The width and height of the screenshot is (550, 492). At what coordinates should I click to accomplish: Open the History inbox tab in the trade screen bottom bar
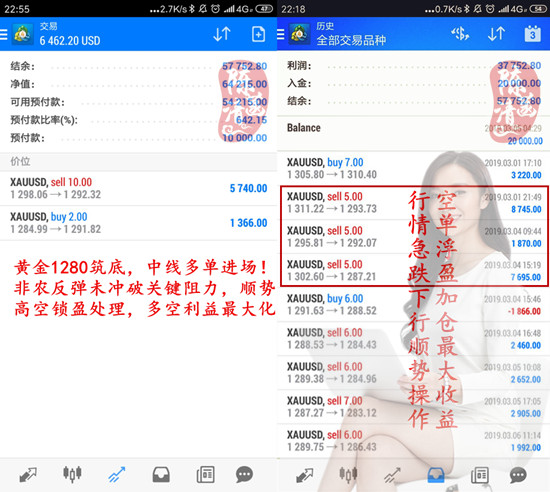pos(161,475)
